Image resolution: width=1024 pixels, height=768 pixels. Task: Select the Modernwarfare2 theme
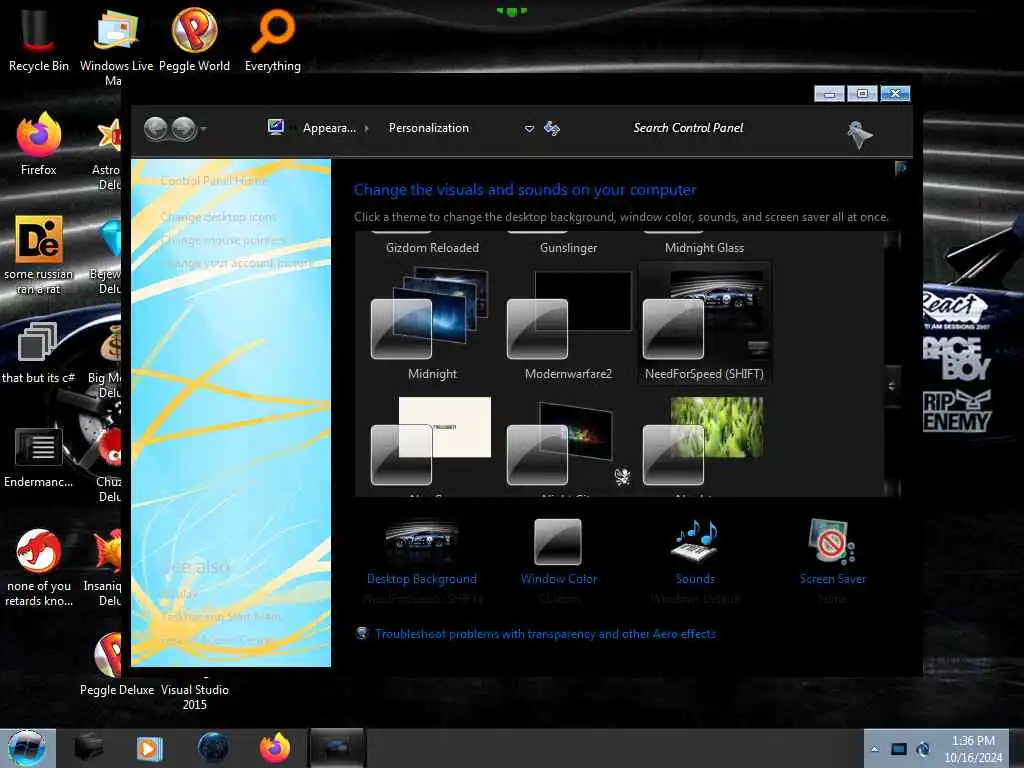click(568, 323)
